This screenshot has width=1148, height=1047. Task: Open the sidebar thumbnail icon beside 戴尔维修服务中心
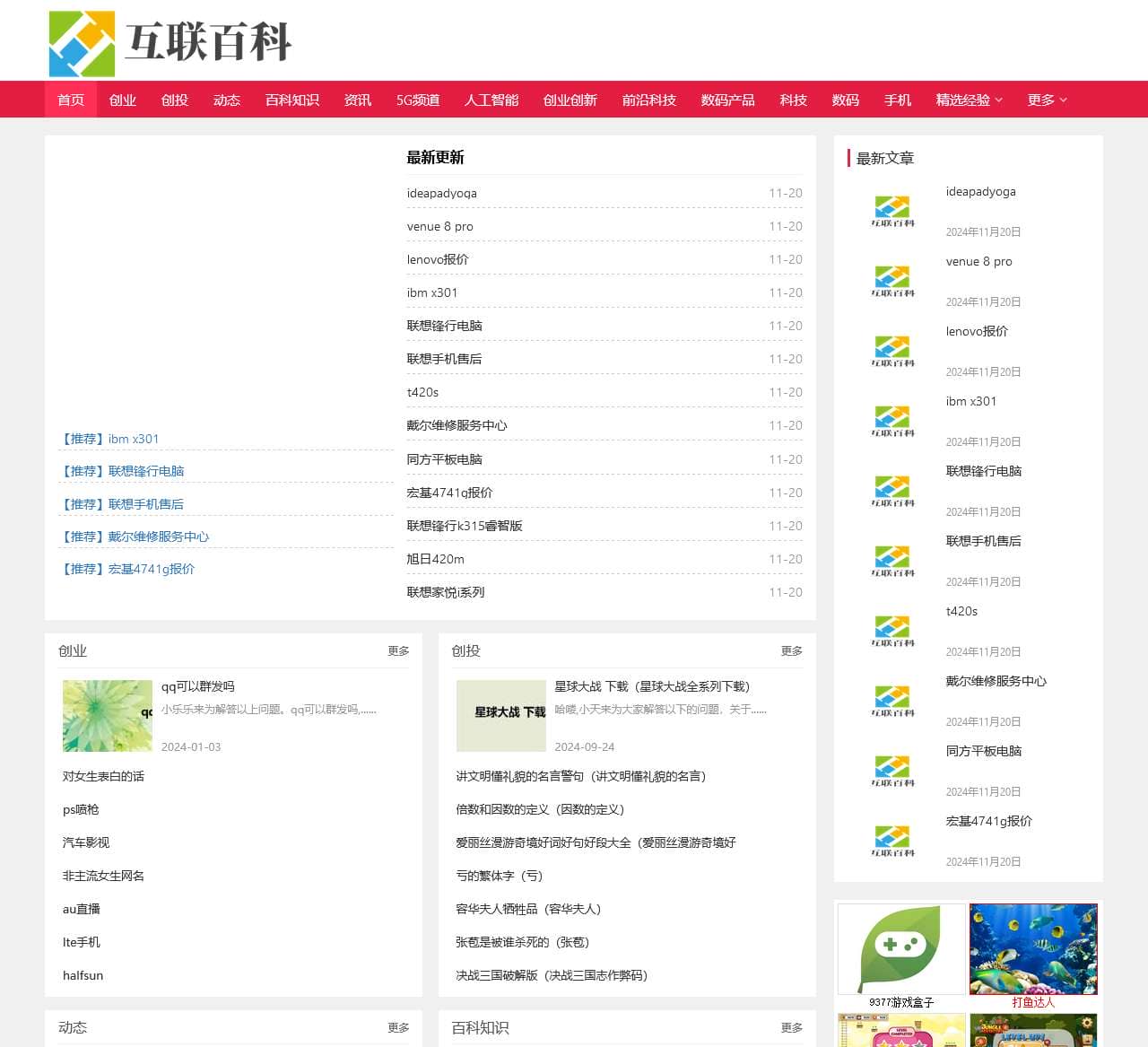(x=892, y=702)
